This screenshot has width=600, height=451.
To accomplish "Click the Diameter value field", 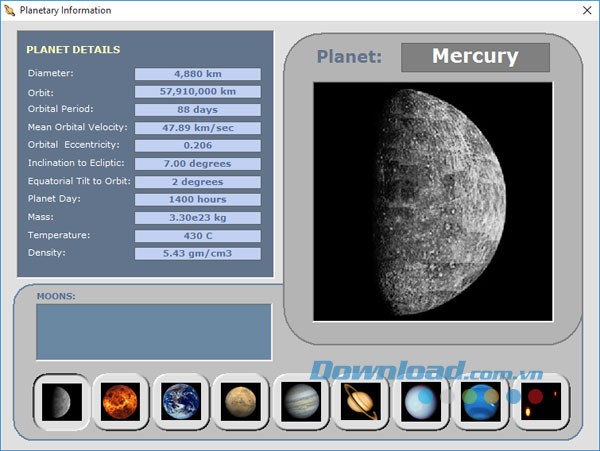I will click(197, 74).
